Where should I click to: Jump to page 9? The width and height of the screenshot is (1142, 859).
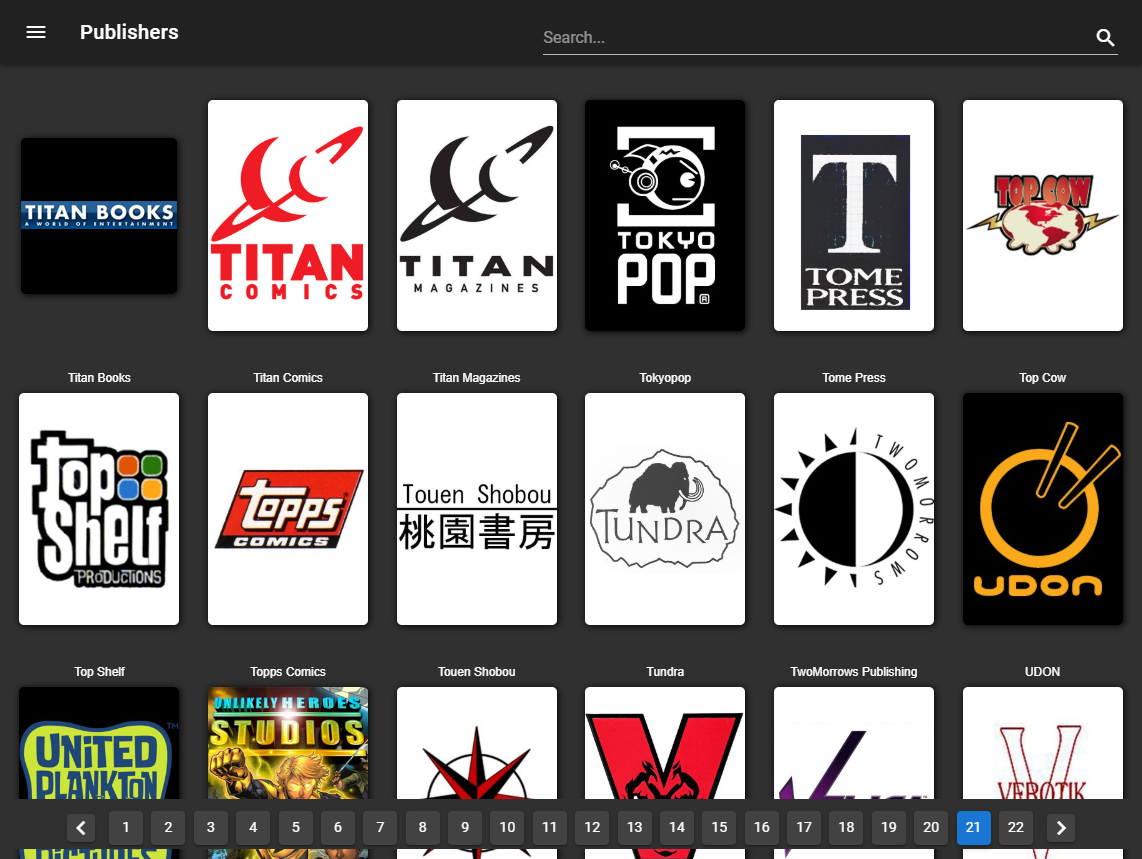[465, 828]
